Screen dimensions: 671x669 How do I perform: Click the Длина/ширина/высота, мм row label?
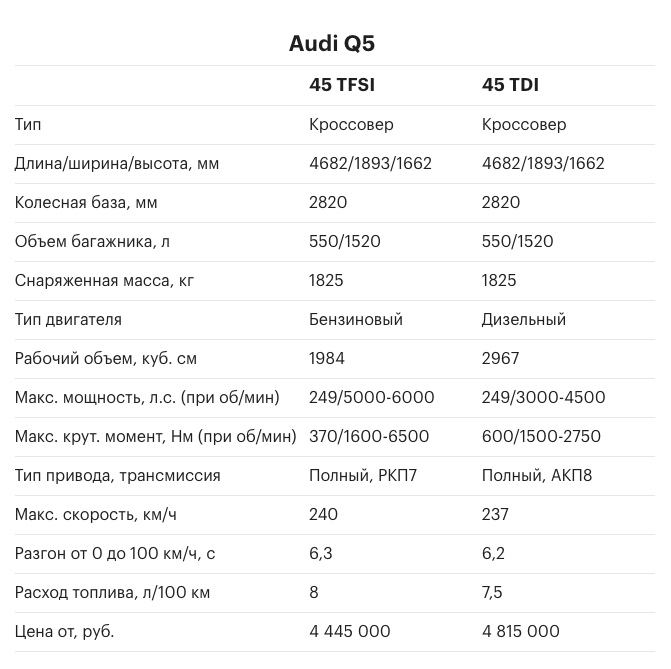pos(117,164)
